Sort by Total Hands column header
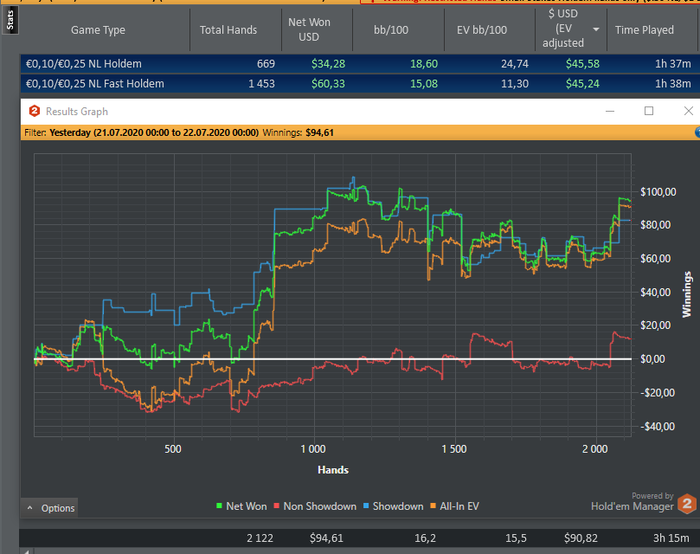 (228, 30)
